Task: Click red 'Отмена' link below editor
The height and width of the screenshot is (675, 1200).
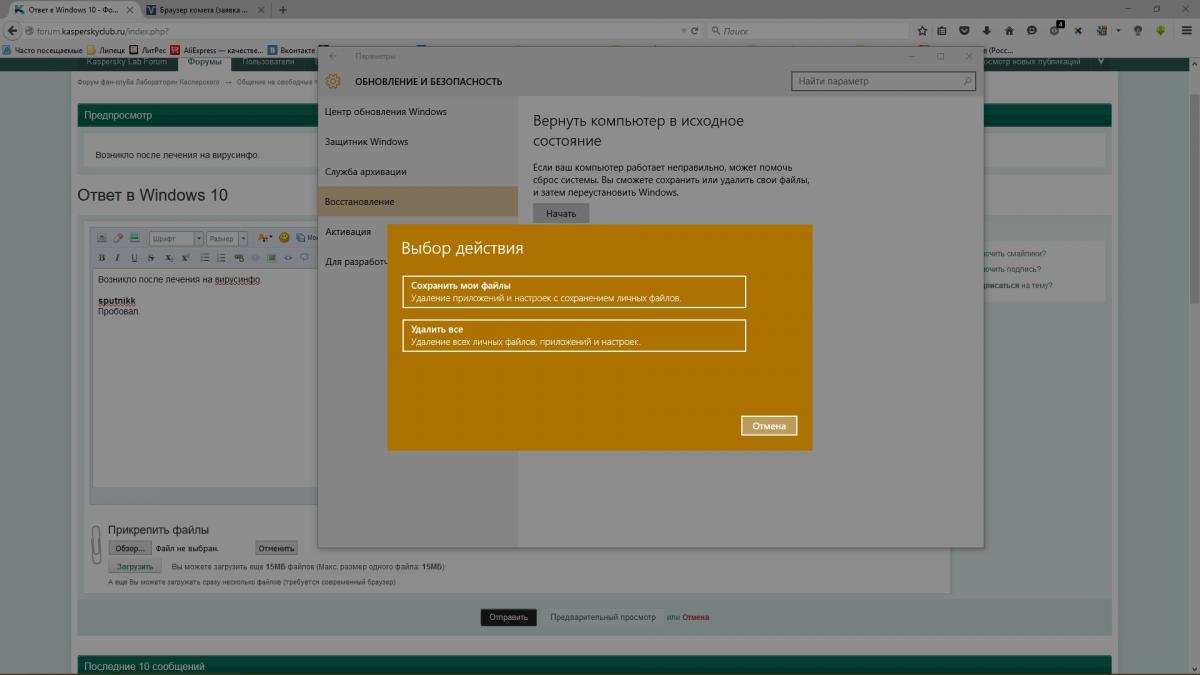Action: (x=696, y=617)
